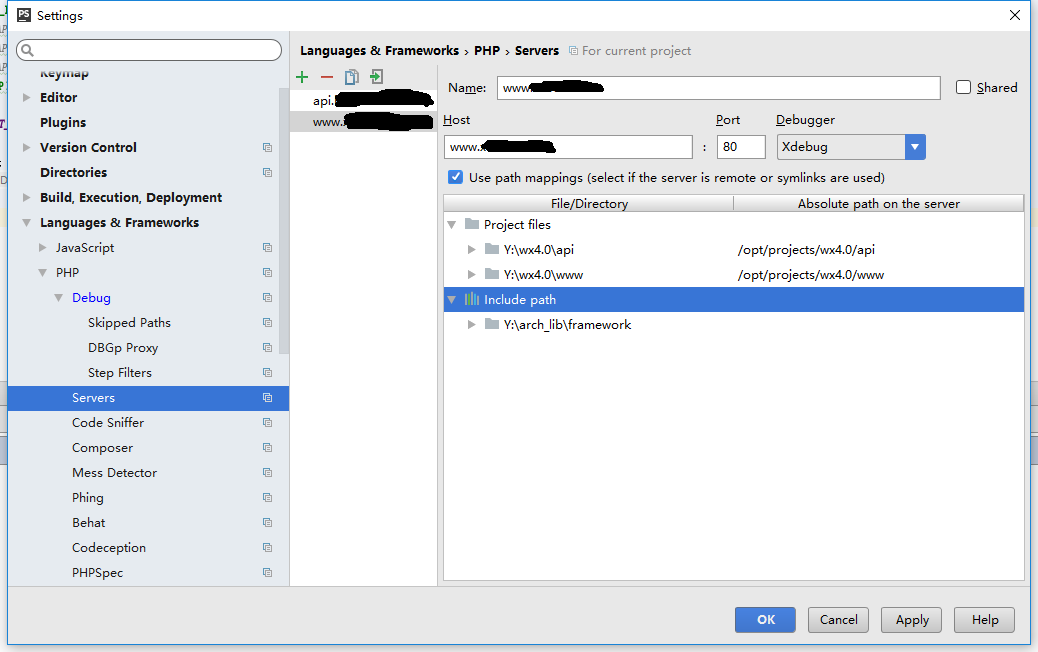Viewport: 1038px width, 652px height.
Task: Click search magnifier icon in settings
Action: [27, 50]
